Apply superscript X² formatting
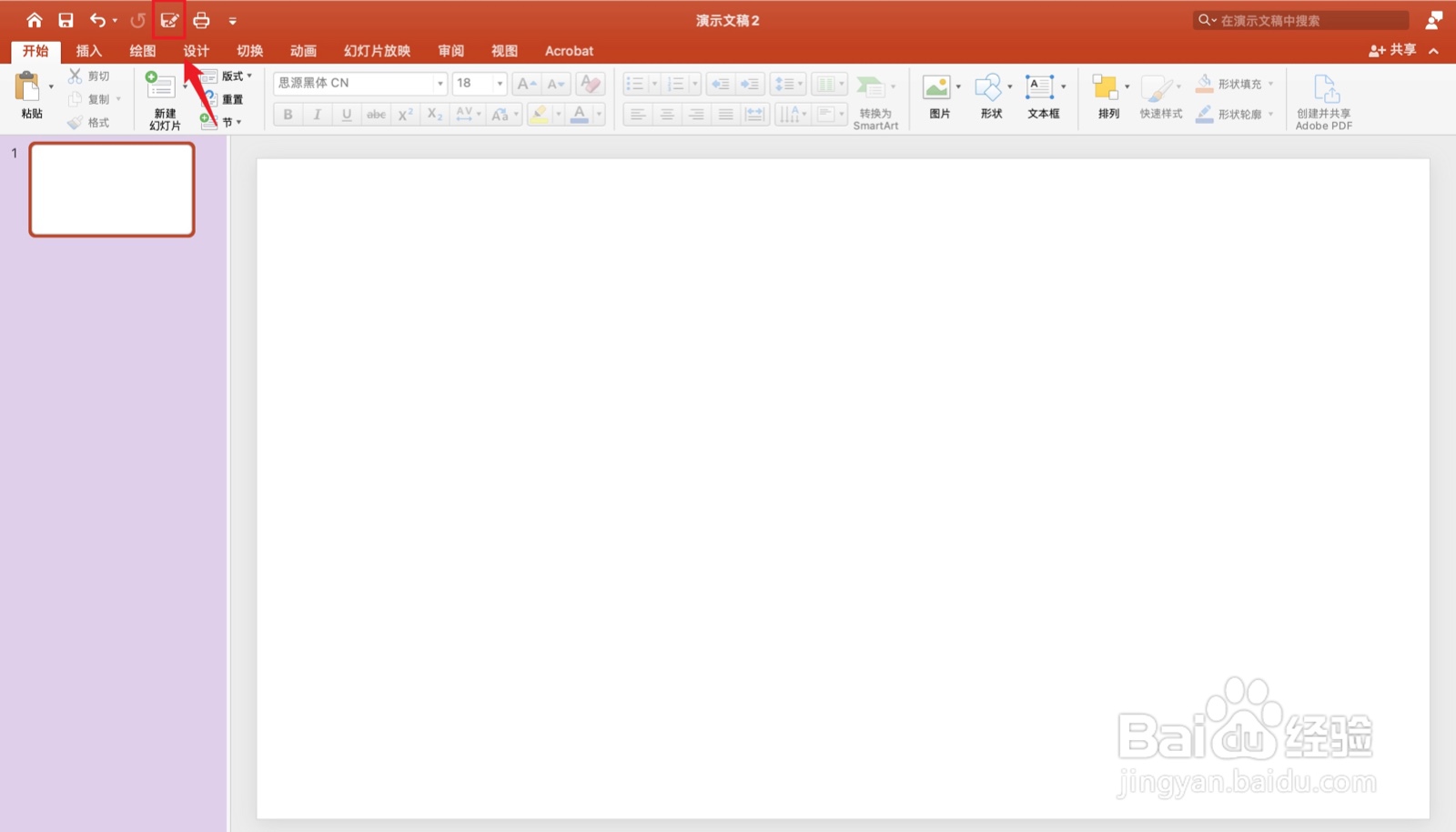The image size is (1456, 832). pos(406,114)
